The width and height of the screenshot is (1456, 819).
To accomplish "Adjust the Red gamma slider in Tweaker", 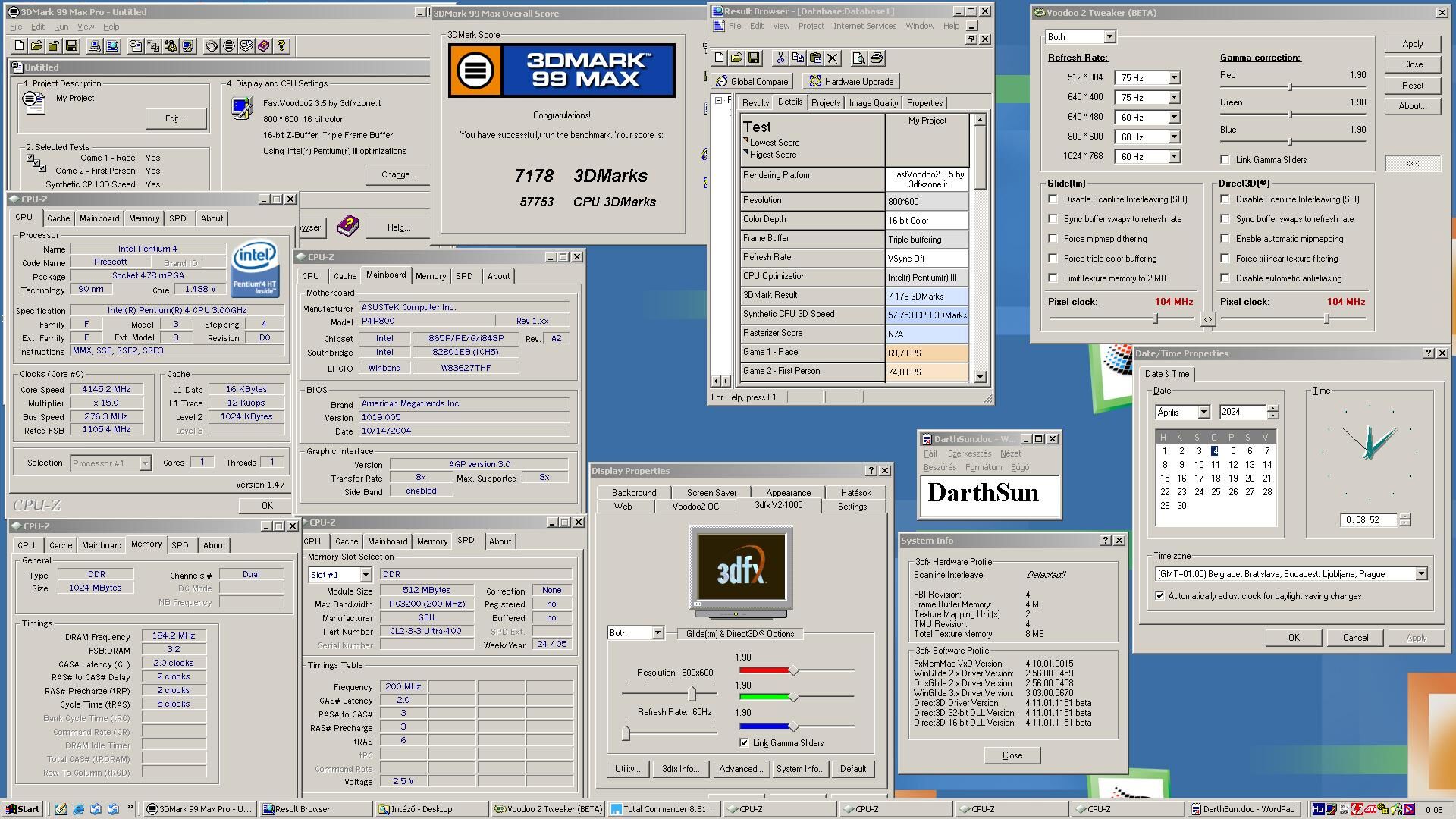I will [x=1290, y=87].
